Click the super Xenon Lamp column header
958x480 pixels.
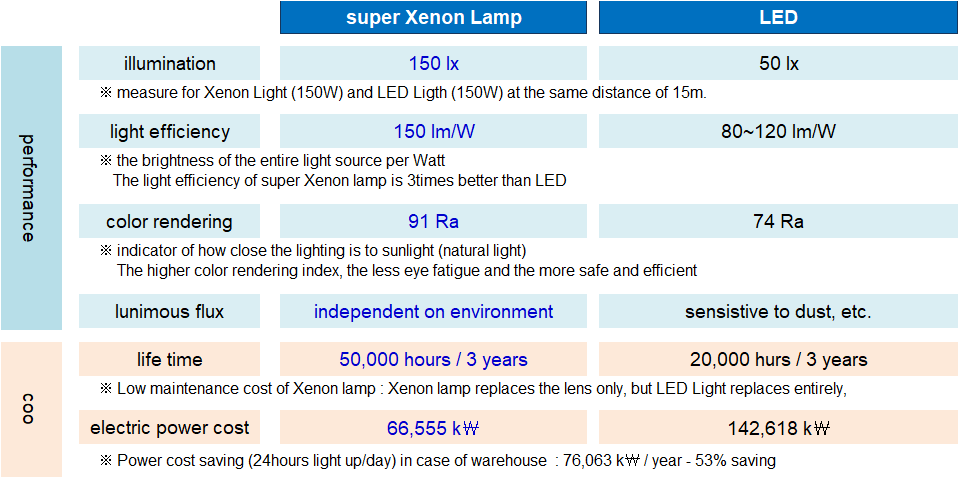point(433,18)
